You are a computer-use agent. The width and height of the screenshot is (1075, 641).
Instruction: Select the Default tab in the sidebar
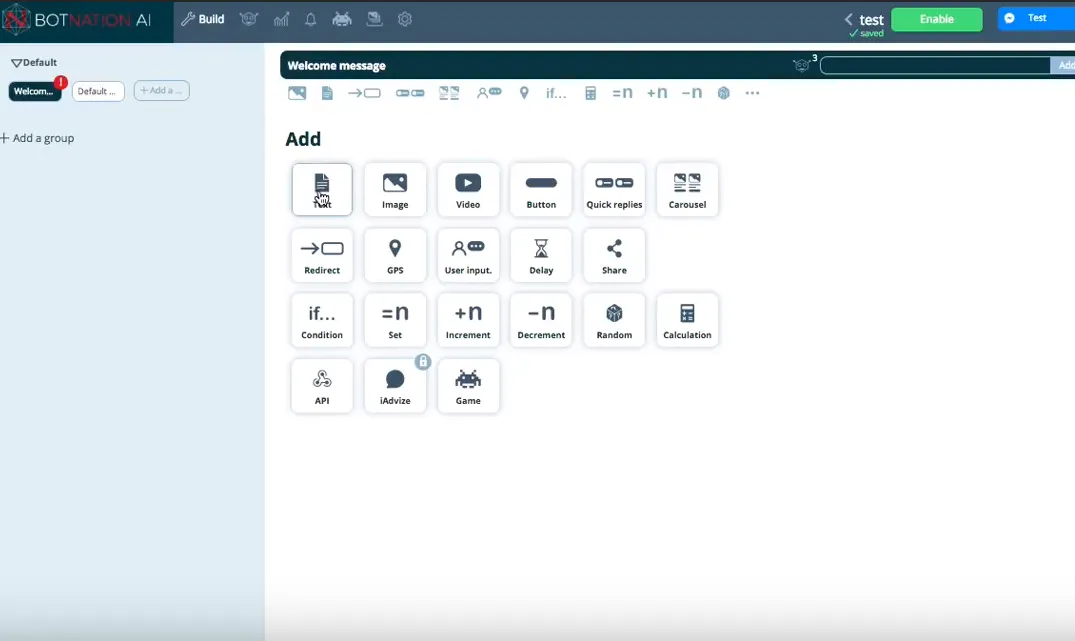click(98, 90)
